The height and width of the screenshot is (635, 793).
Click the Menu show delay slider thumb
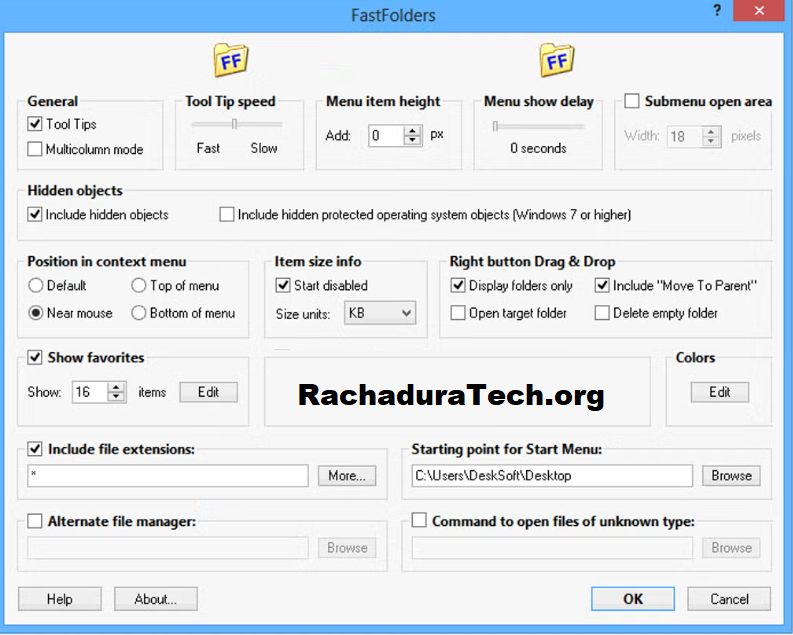495,126
